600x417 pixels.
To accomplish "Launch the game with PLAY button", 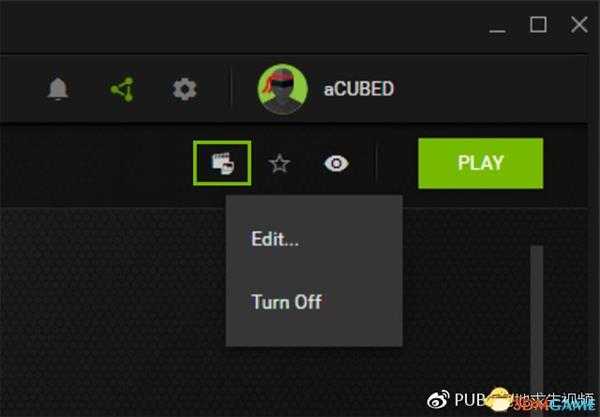I will coord(481,163).
